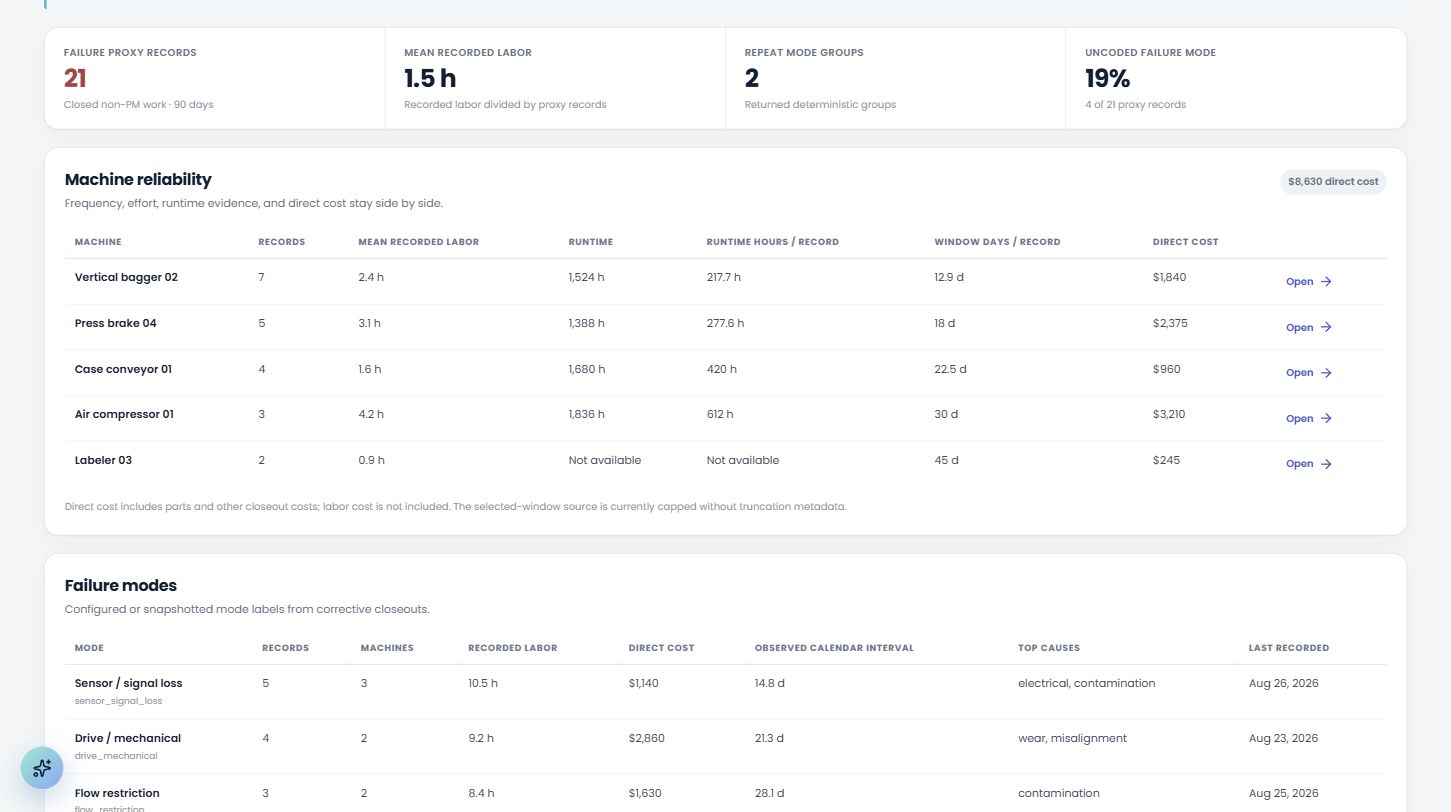1451x812 pixels.
Task: Click the $8,630 direct cost badge
Action: (1333, 181)
